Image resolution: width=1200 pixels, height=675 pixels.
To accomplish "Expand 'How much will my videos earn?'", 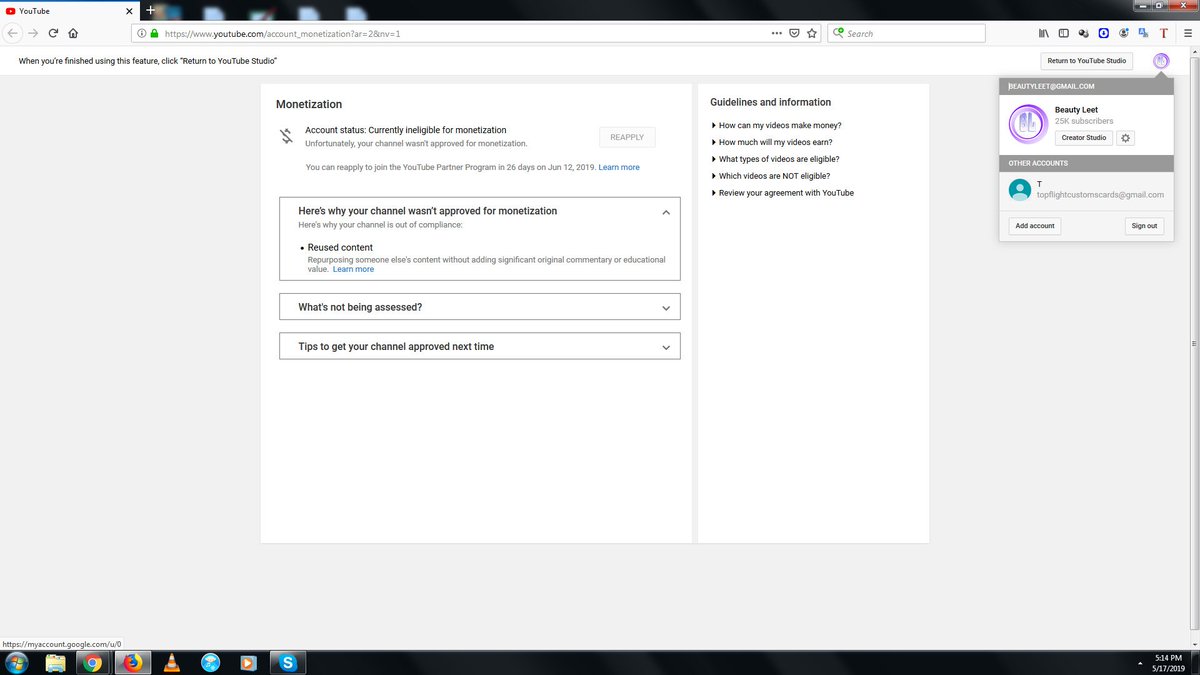I will point(772,142).
